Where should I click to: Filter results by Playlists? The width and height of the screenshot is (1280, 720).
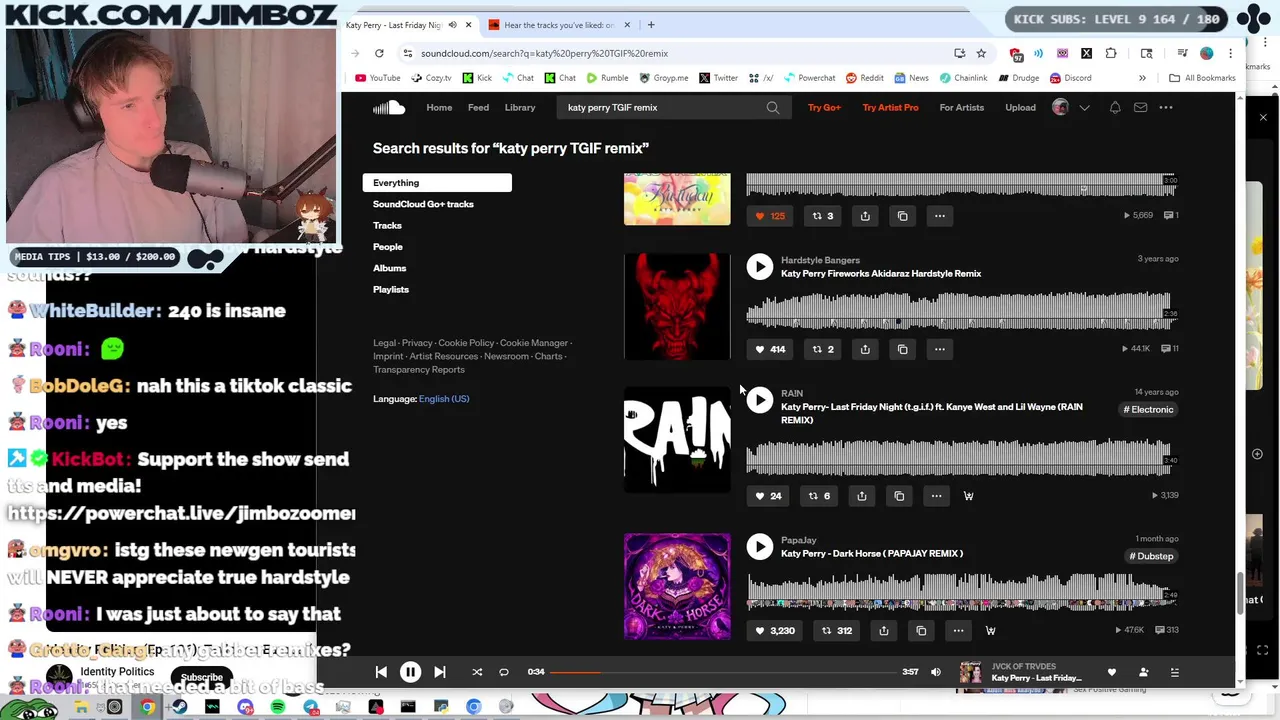click(391, 289)
